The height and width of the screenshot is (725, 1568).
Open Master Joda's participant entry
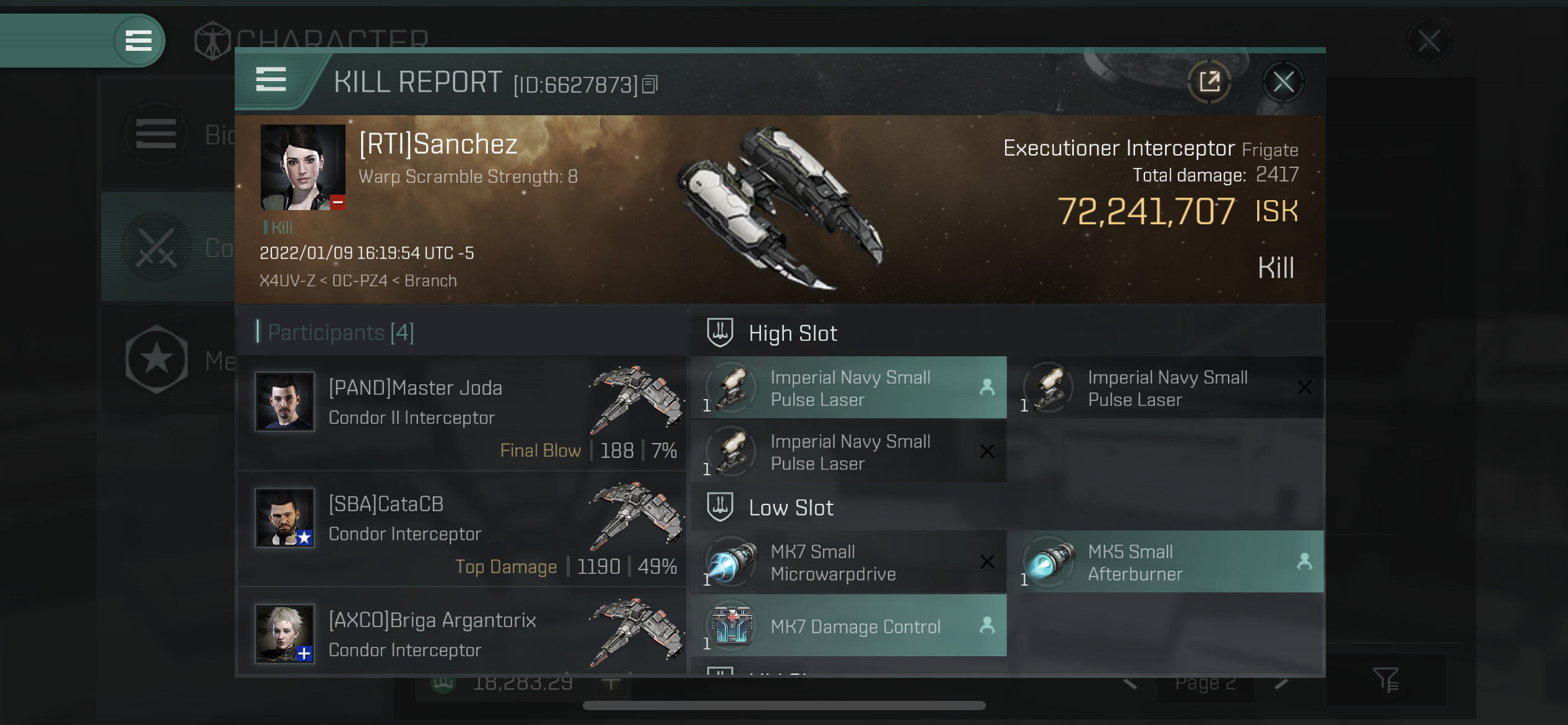(462, 413)
